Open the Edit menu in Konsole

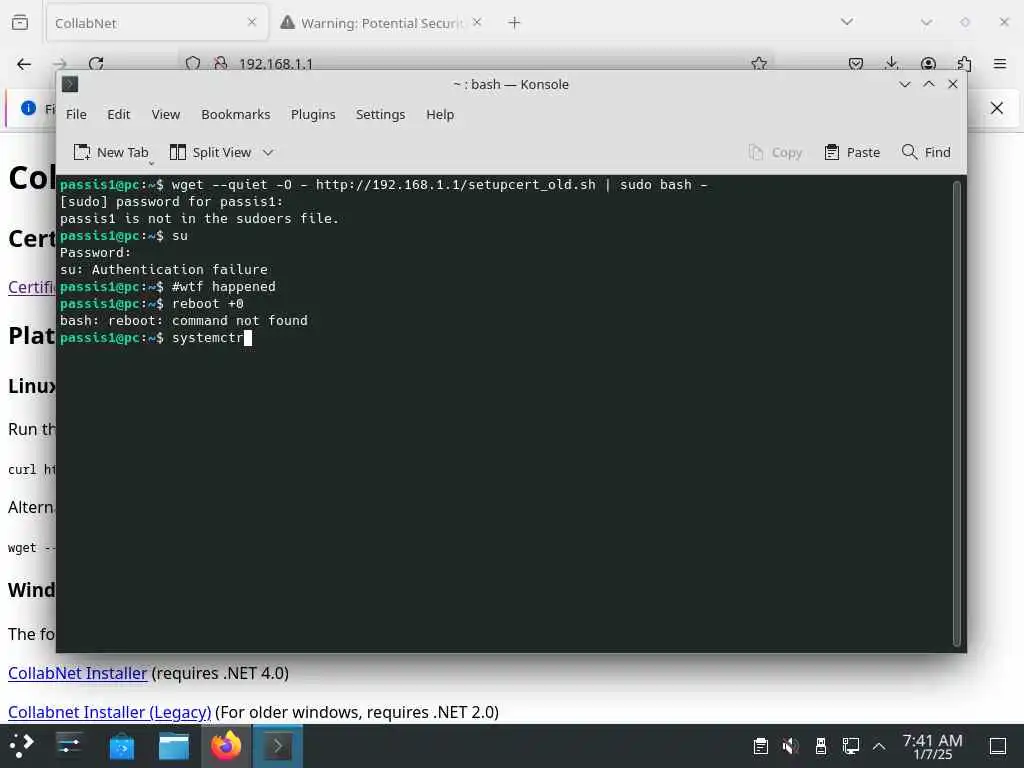pos(119,114)
